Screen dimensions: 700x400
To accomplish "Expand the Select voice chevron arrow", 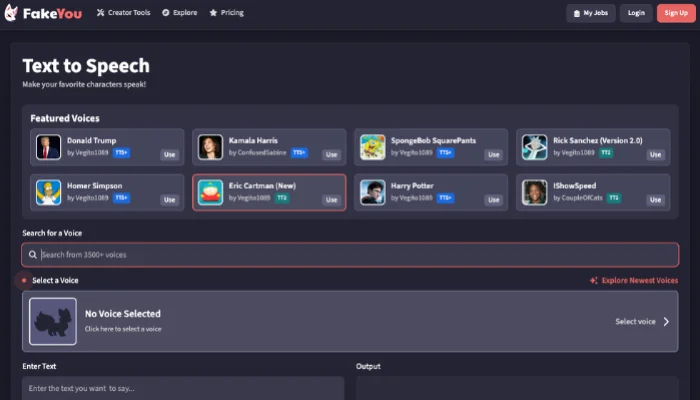I will (666, 321).
